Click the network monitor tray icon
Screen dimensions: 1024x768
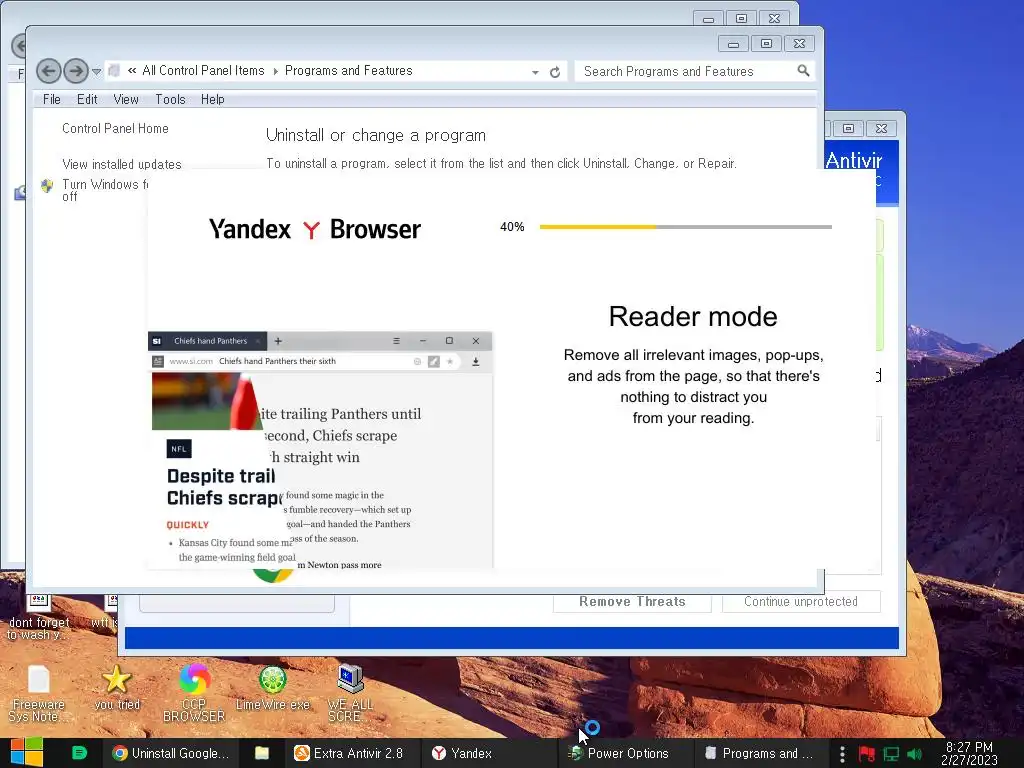coord(891,754)
